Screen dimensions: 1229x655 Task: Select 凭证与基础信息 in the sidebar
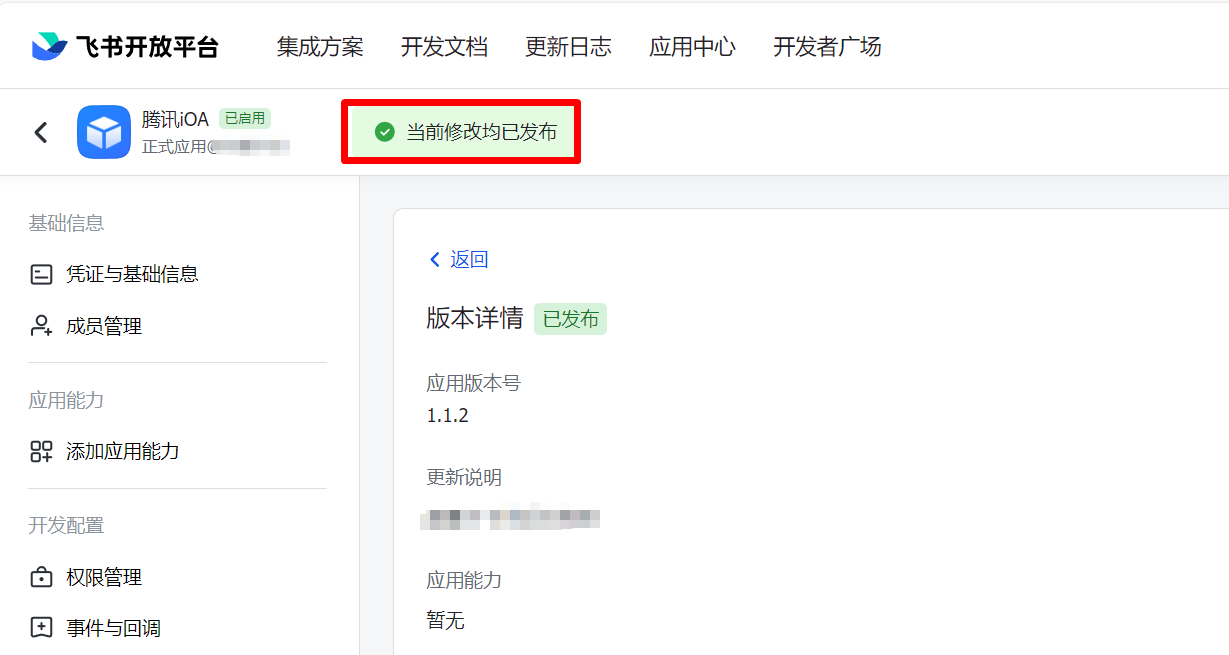click(x=132, y=274)
